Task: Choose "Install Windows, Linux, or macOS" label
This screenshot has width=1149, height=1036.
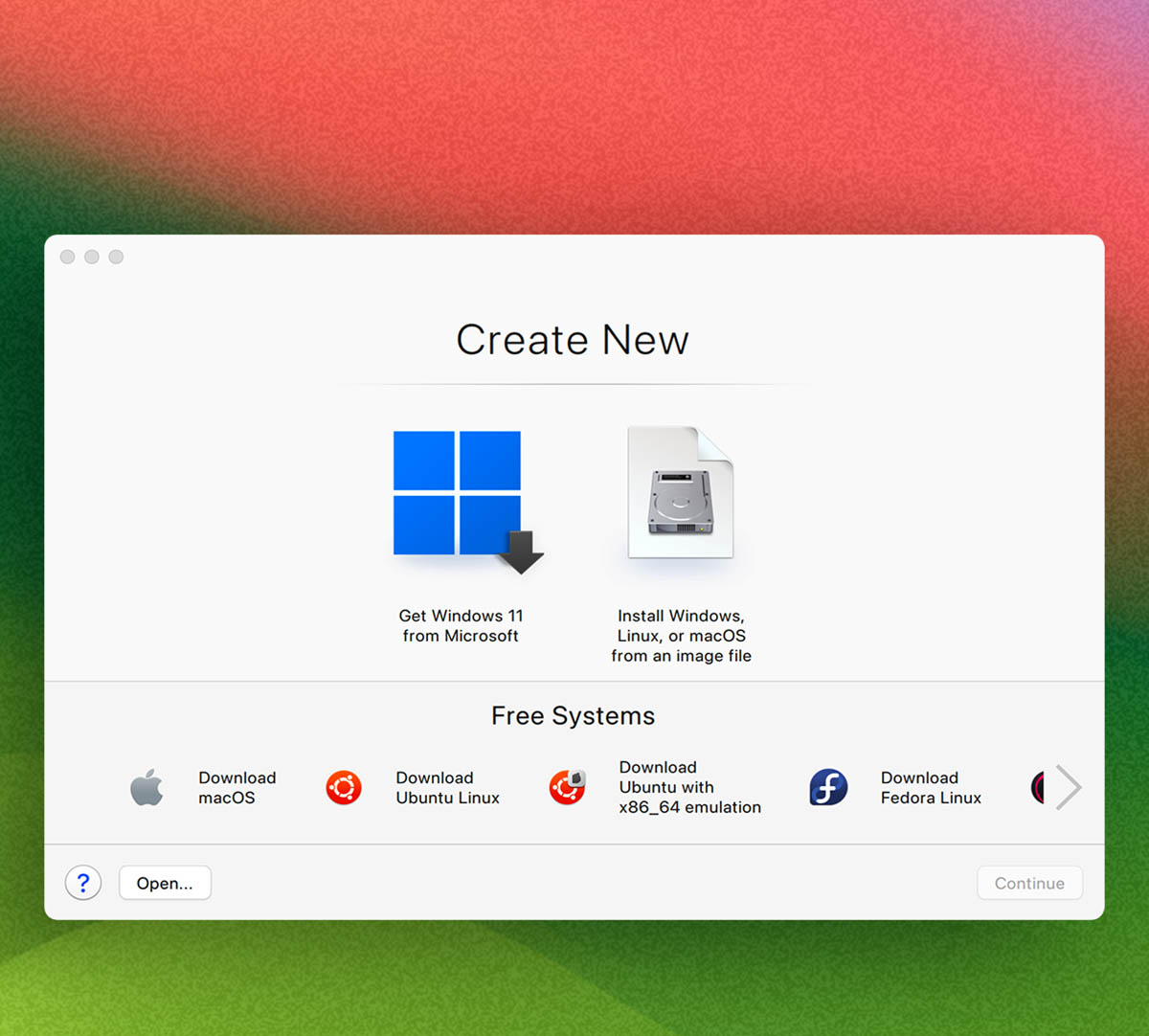Action: [681, 636]
